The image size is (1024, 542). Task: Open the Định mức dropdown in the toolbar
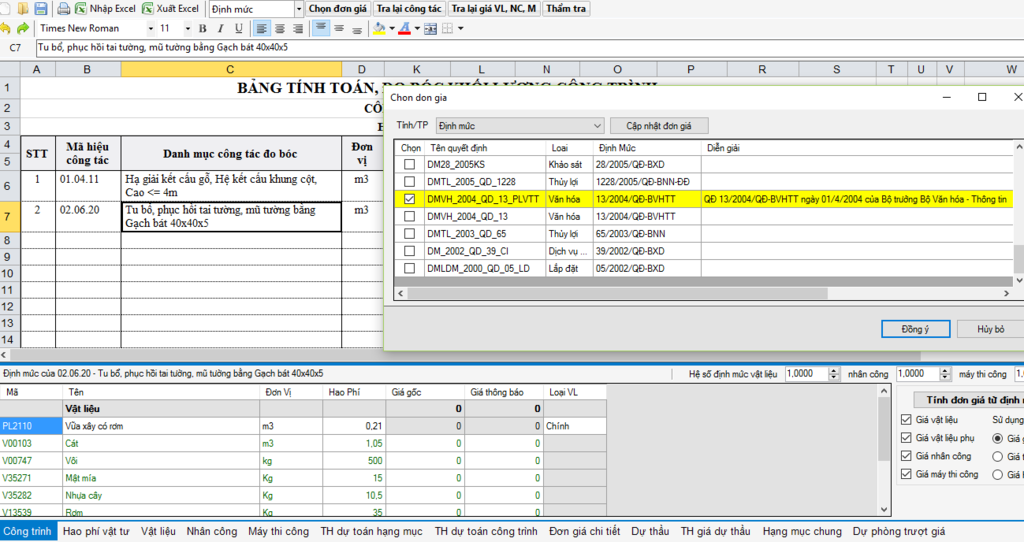[x=299, y=8]
